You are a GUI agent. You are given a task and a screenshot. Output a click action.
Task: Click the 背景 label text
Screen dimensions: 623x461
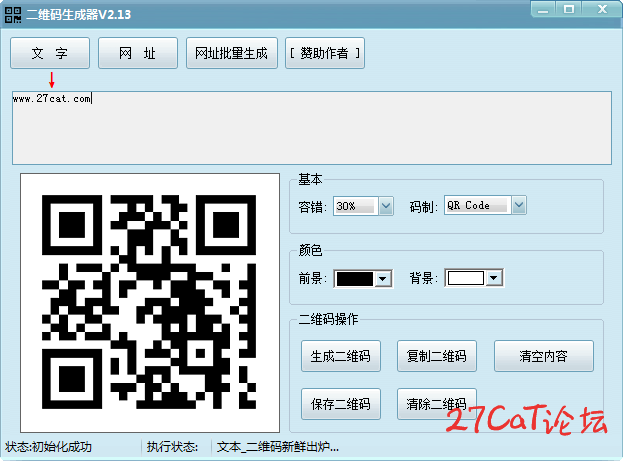click(x=423, y=278)
